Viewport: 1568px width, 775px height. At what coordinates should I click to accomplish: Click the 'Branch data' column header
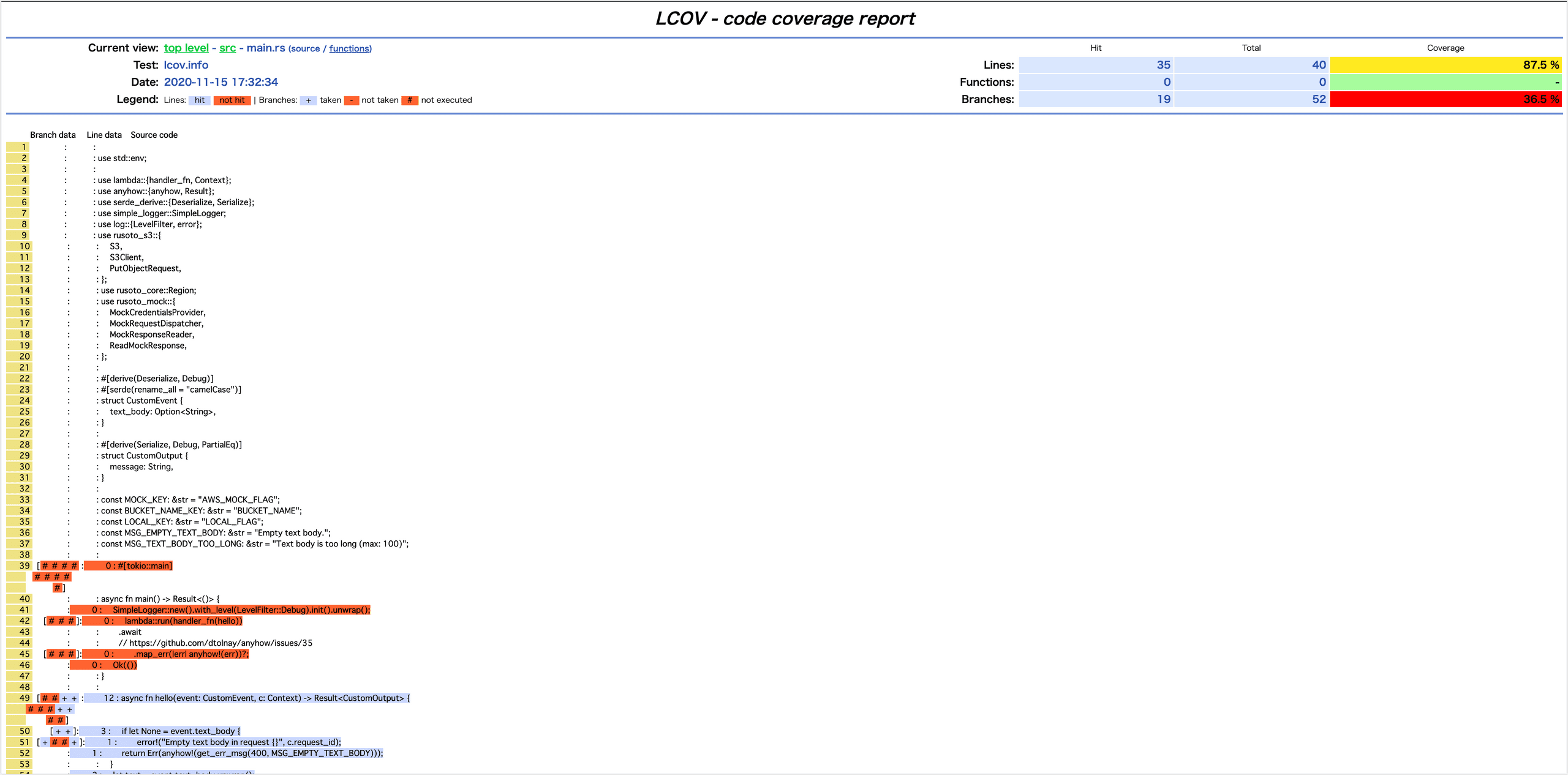[53, 135]
